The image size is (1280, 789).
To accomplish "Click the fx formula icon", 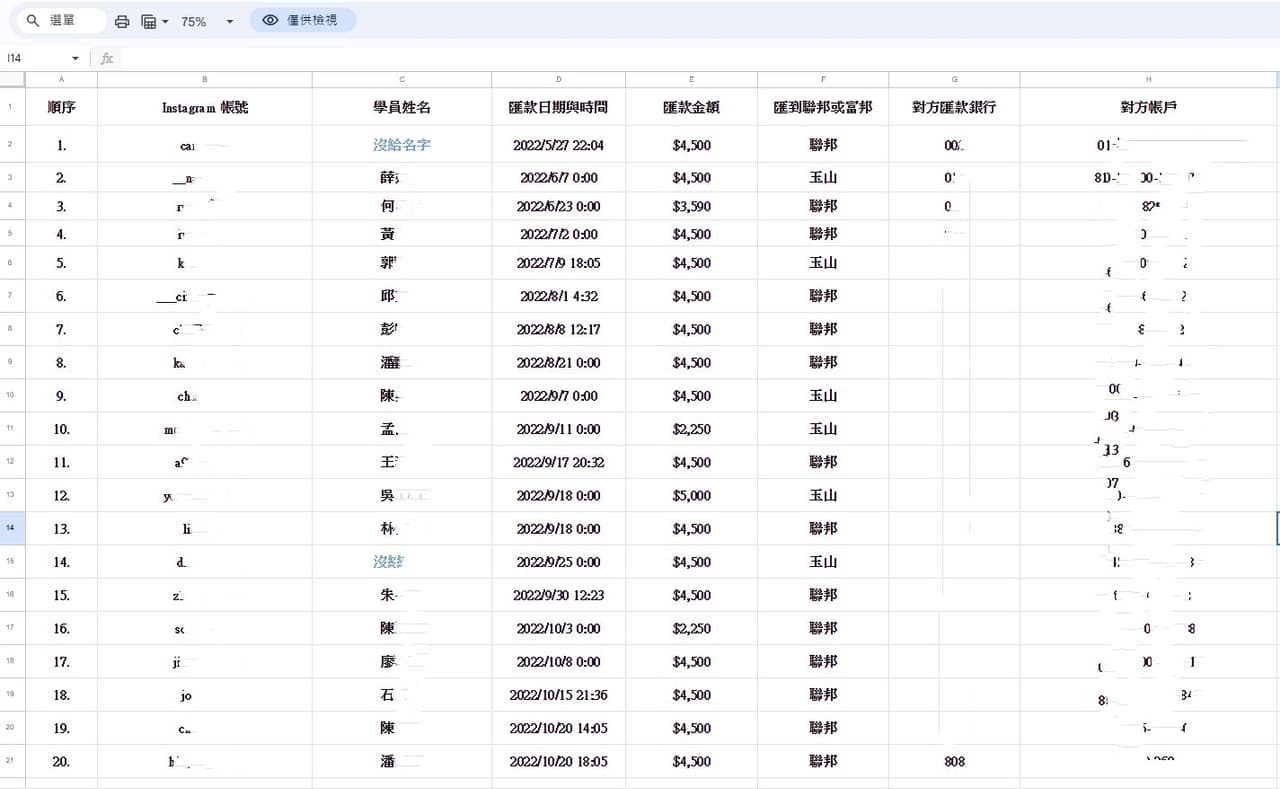I will 107,58.
